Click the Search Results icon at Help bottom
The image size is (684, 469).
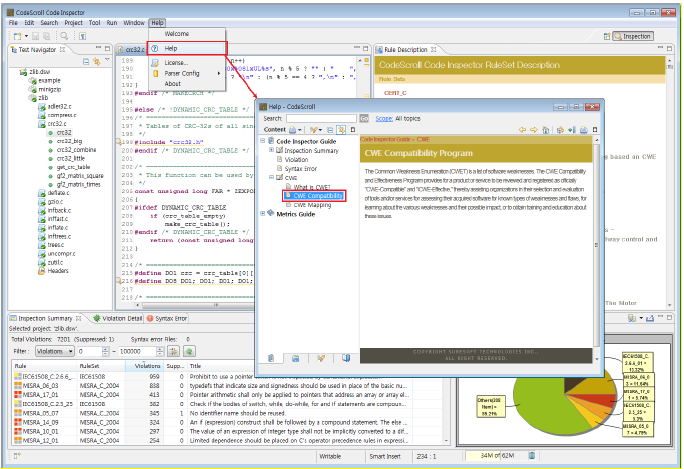point(321,358)
